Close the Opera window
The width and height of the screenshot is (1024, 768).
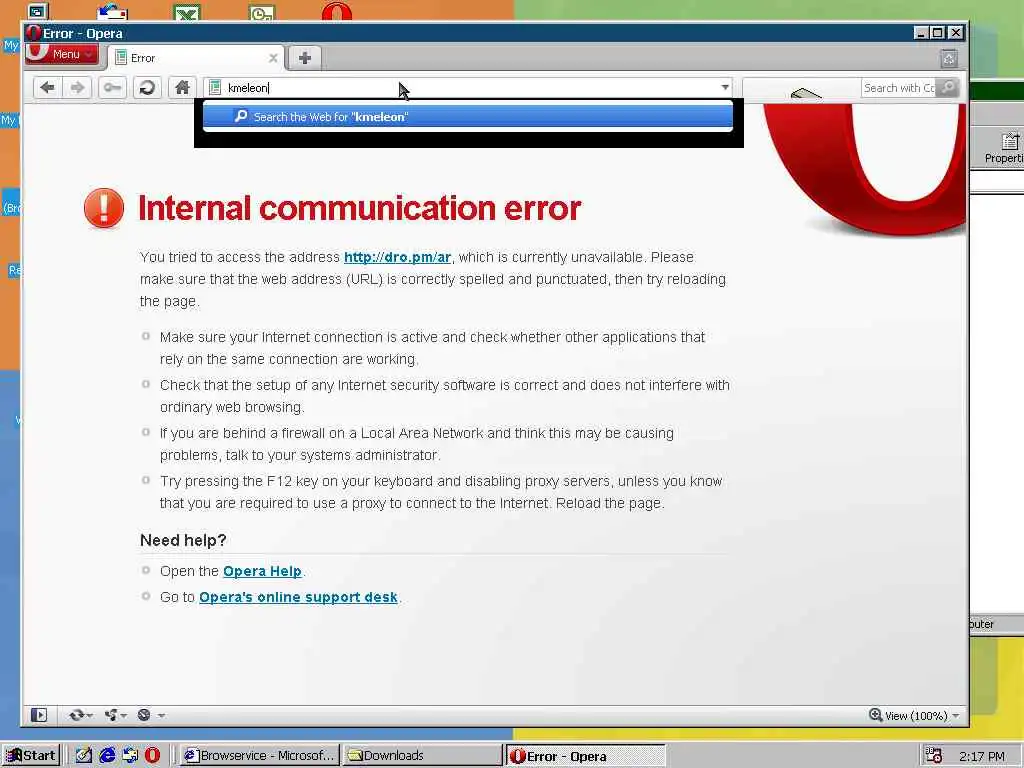955,33
